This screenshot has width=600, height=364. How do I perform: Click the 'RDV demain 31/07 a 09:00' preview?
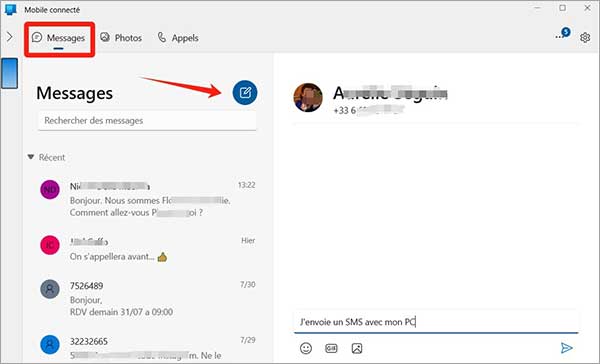coord(121,312)
